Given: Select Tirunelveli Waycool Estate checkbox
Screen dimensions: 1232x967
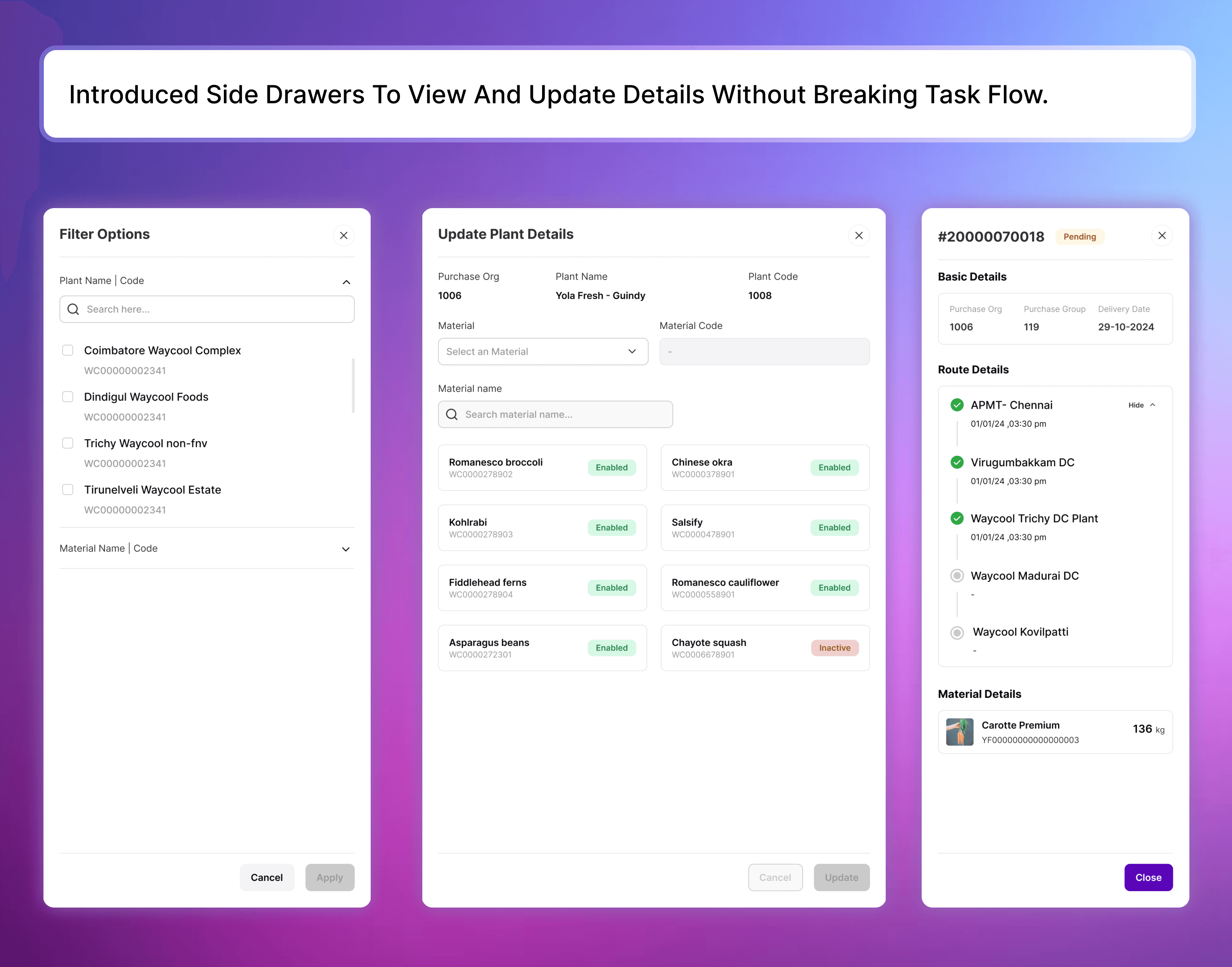Looking at the screenshot, I should (67, 490).
